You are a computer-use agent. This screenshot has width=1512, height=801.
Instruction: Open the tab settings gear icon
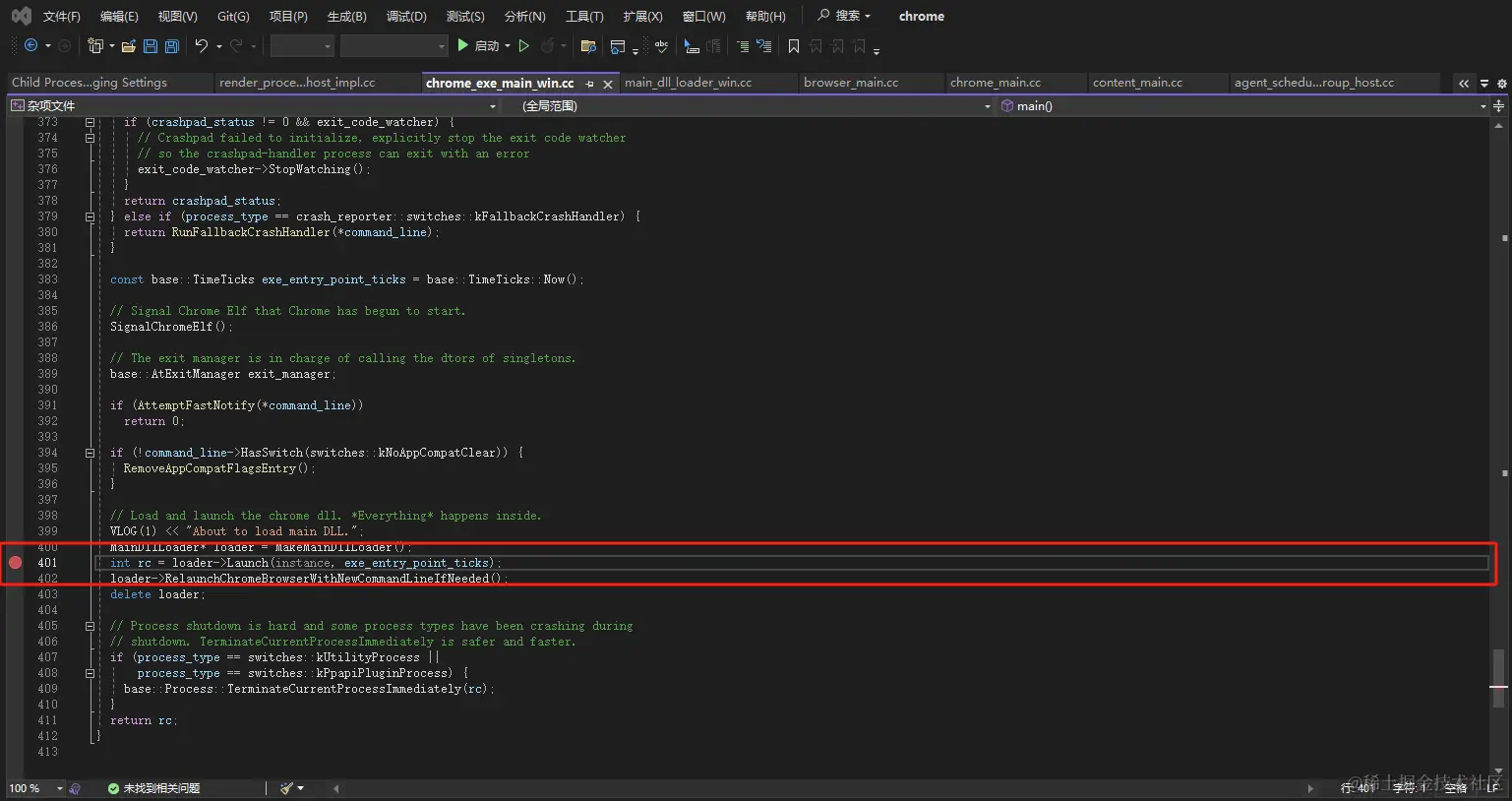coord(1501,84)
